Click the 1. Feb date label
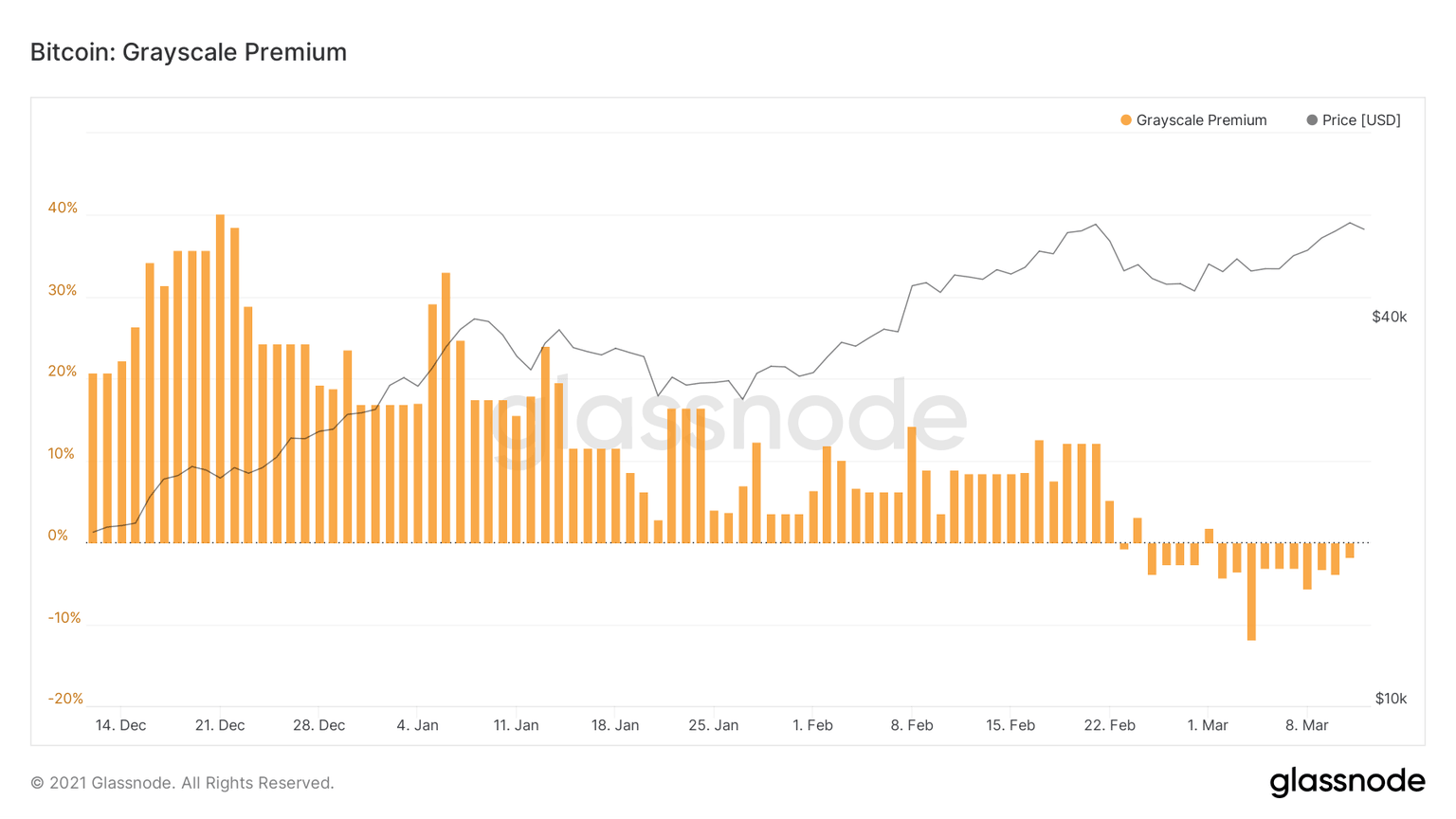This screenshot has width=1456, height=819. 812,725
